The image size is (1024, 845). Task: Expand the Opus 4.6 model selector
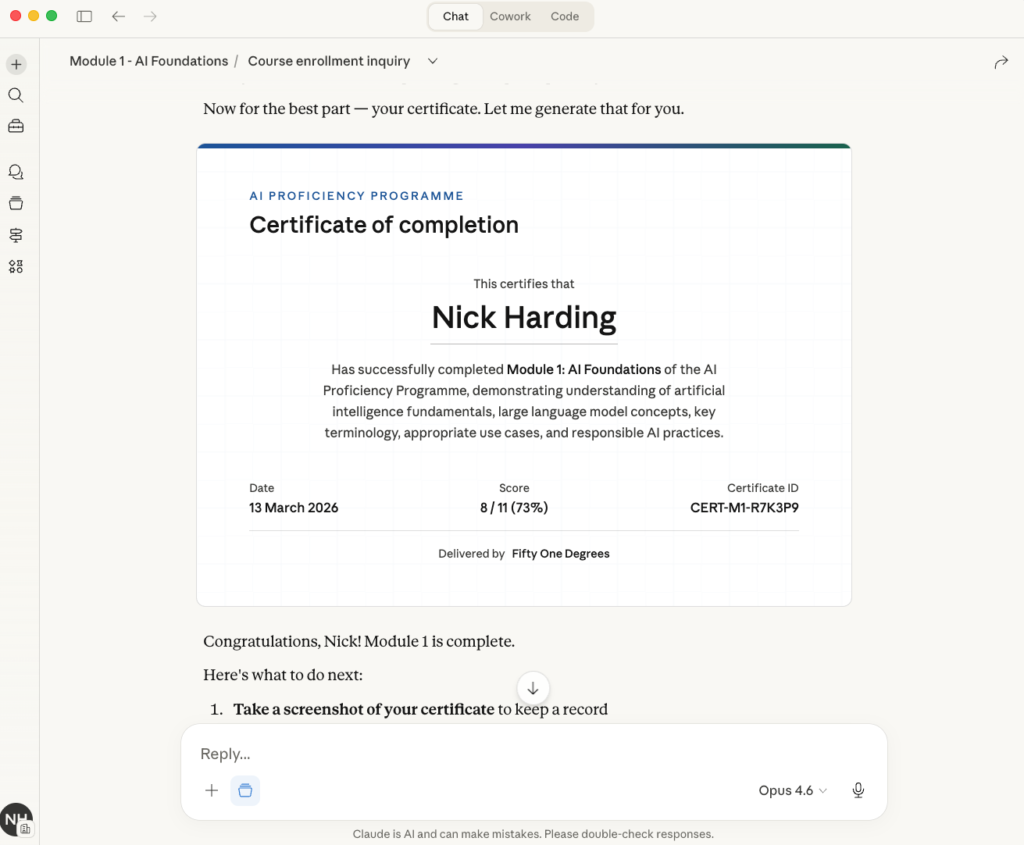pyautogui.click(x=793, y=790)
